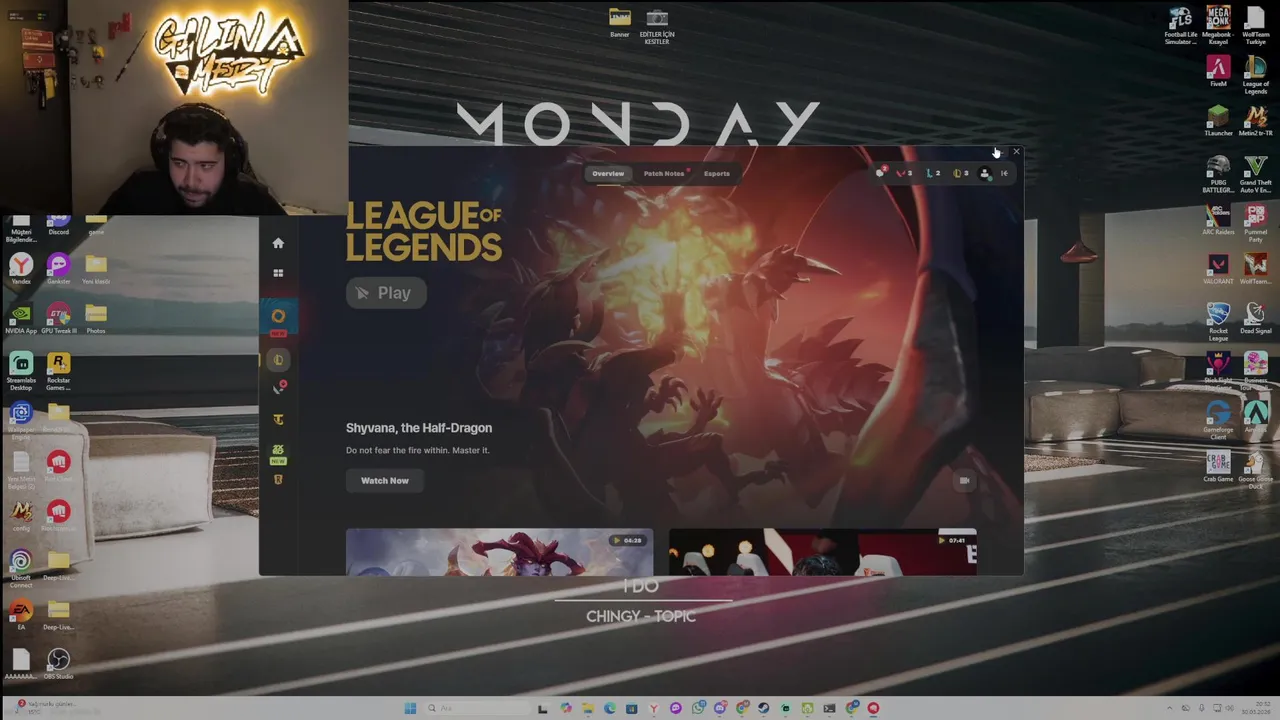Image resolution: width=1280 pixels, height=720 pixels.
Task: Open the EDİTLER İÇİN KESİTLER desktop folder
Action: (657, 26)
